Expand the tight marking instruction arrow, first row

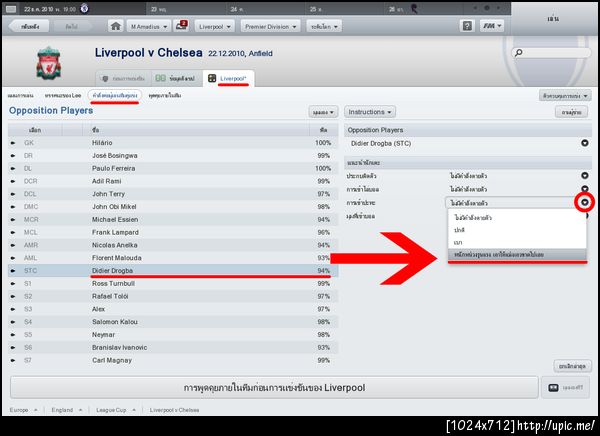[x=585, y=176]
